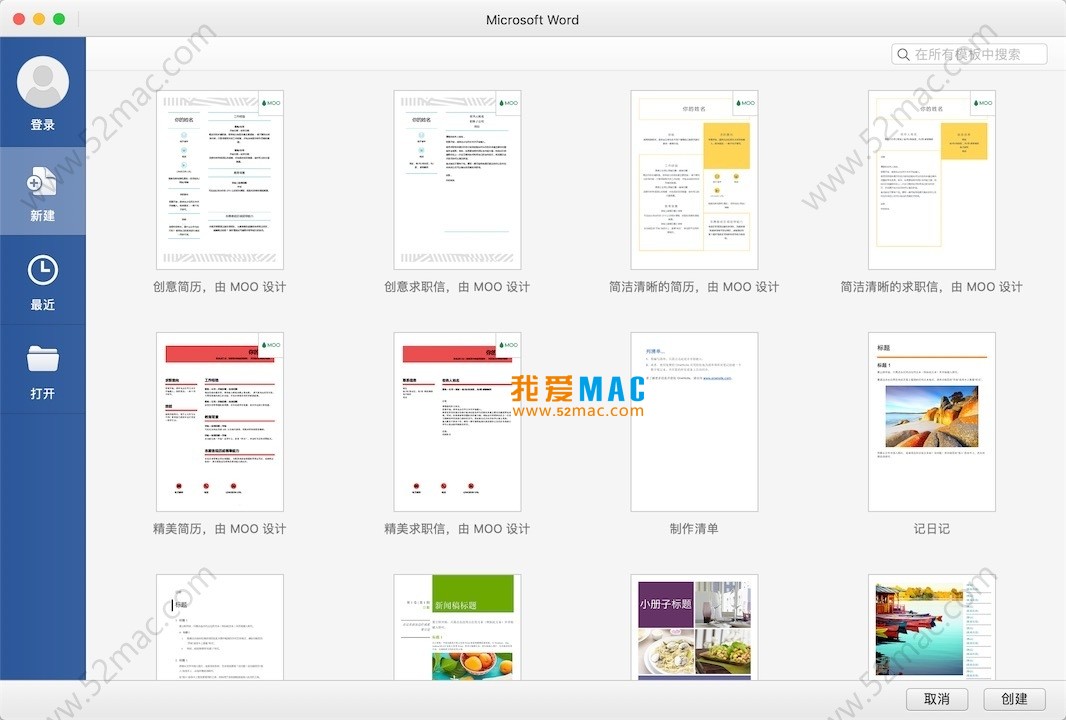
Task: Choose 简洁清晰的求职信 template thumbnail
Action: click(931, 180)
